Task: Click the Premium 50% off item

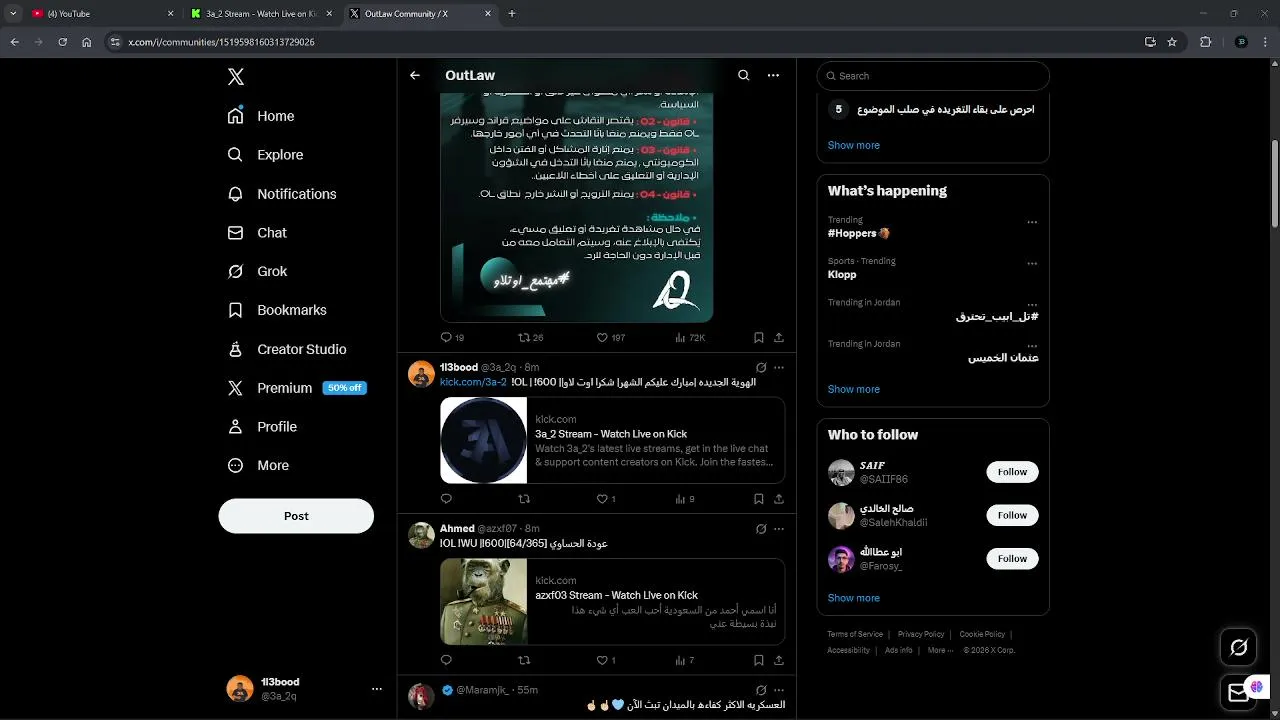Action: pyautogui.click(x=297, y=388)
